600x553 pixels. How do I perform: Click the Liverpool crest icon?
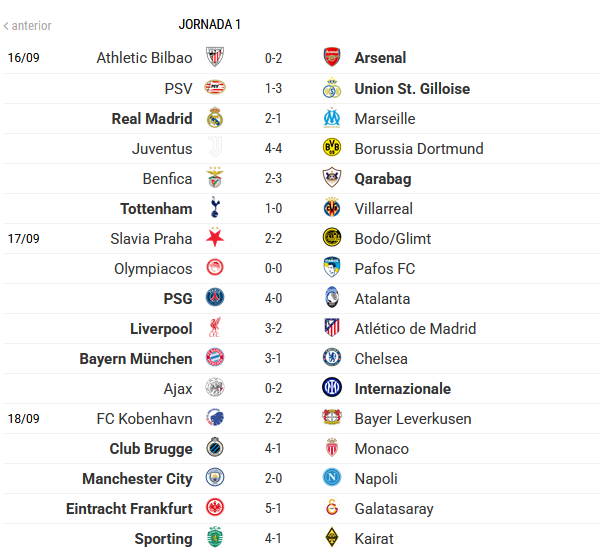click(x=214, y=328)
